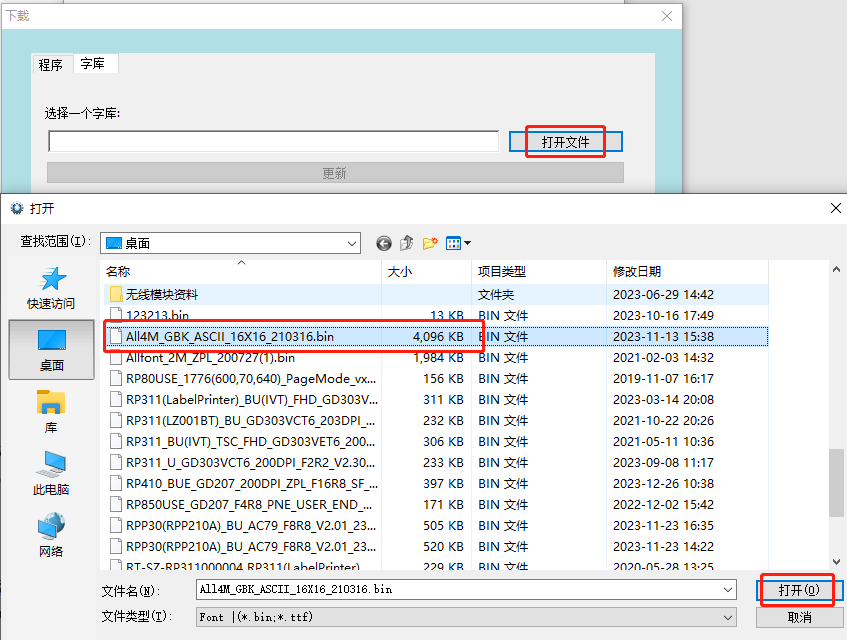Switch to the 字库 tab
847x640 pixels.
point(93,64)
